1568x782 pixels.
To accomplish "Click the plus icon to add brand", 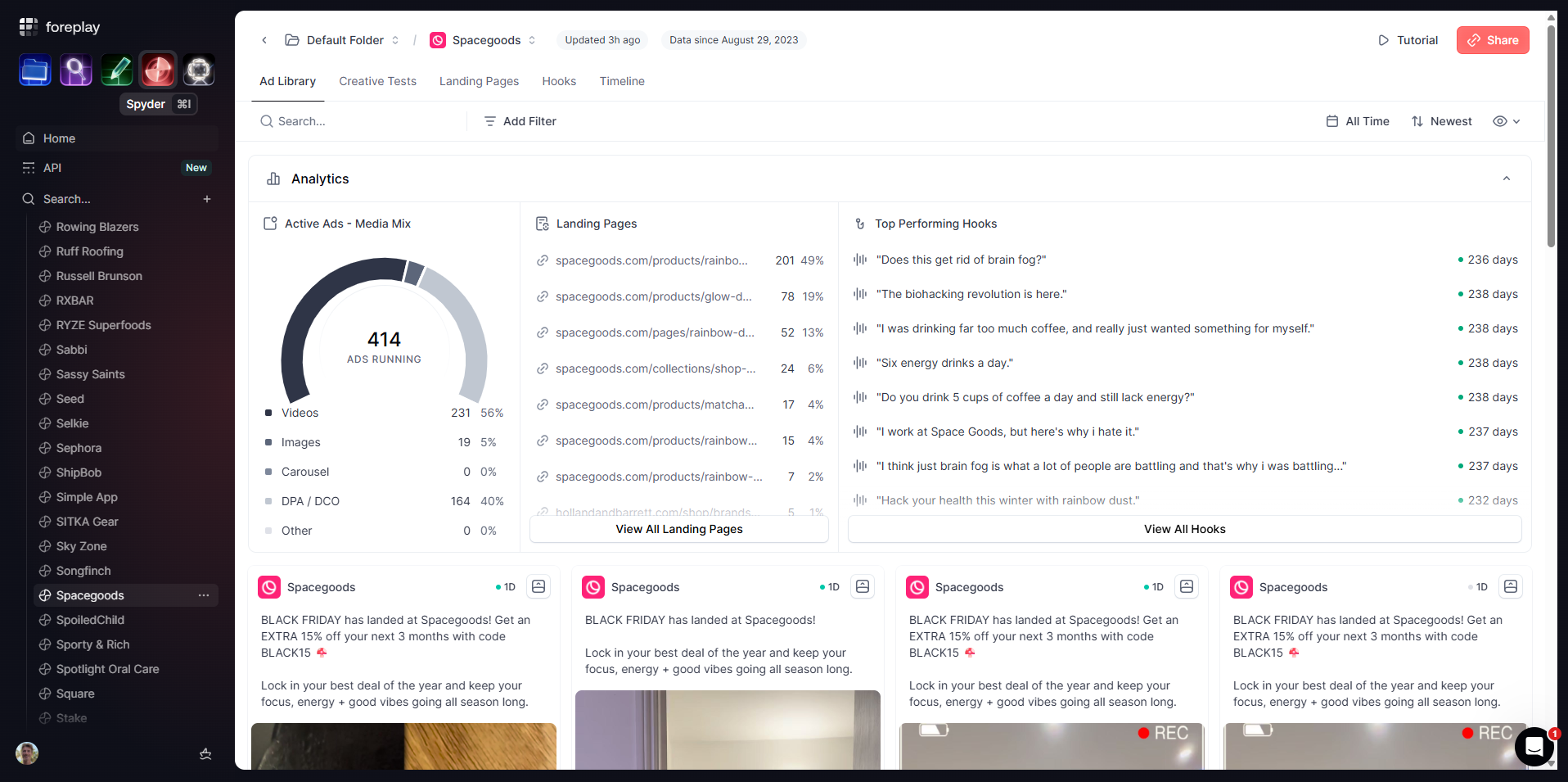I will click(x=207, y=199).
